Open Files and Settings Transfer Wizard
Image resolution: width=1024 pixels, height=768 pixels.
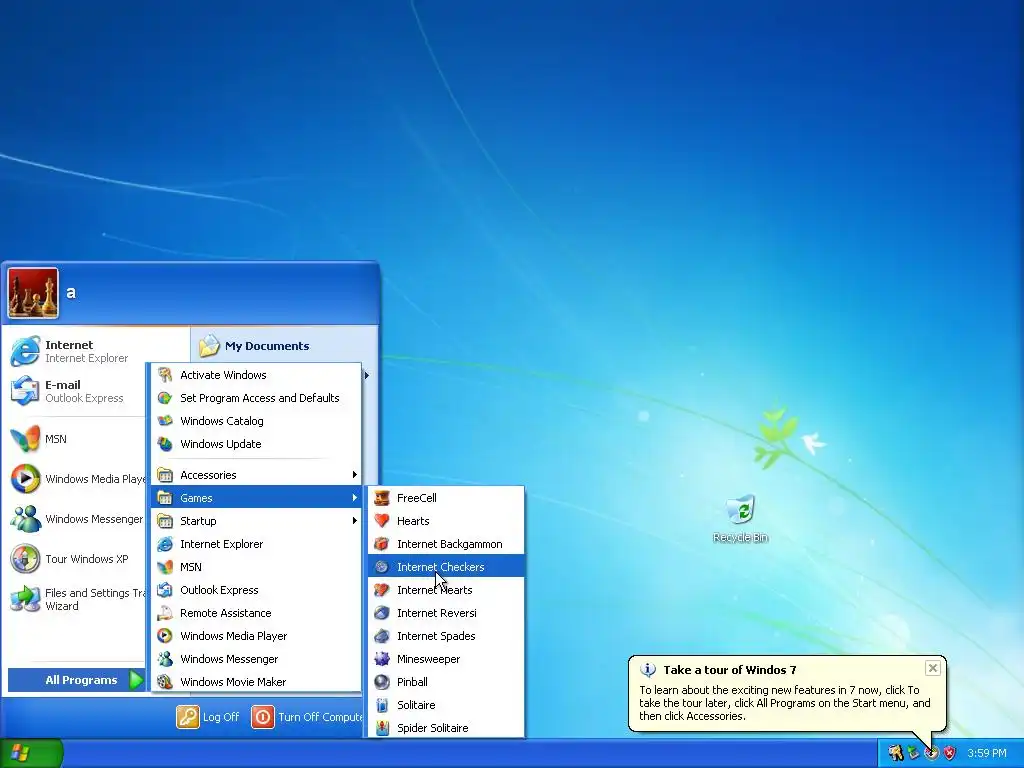click(x=76, y=599)
